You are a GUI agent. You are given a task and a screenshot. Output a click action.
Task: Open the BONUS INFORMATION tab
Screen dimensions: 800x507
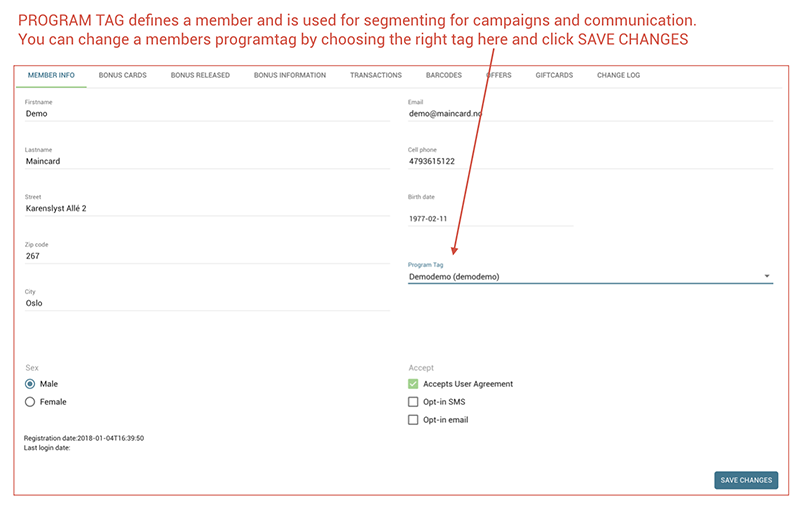tap(290, 75)
